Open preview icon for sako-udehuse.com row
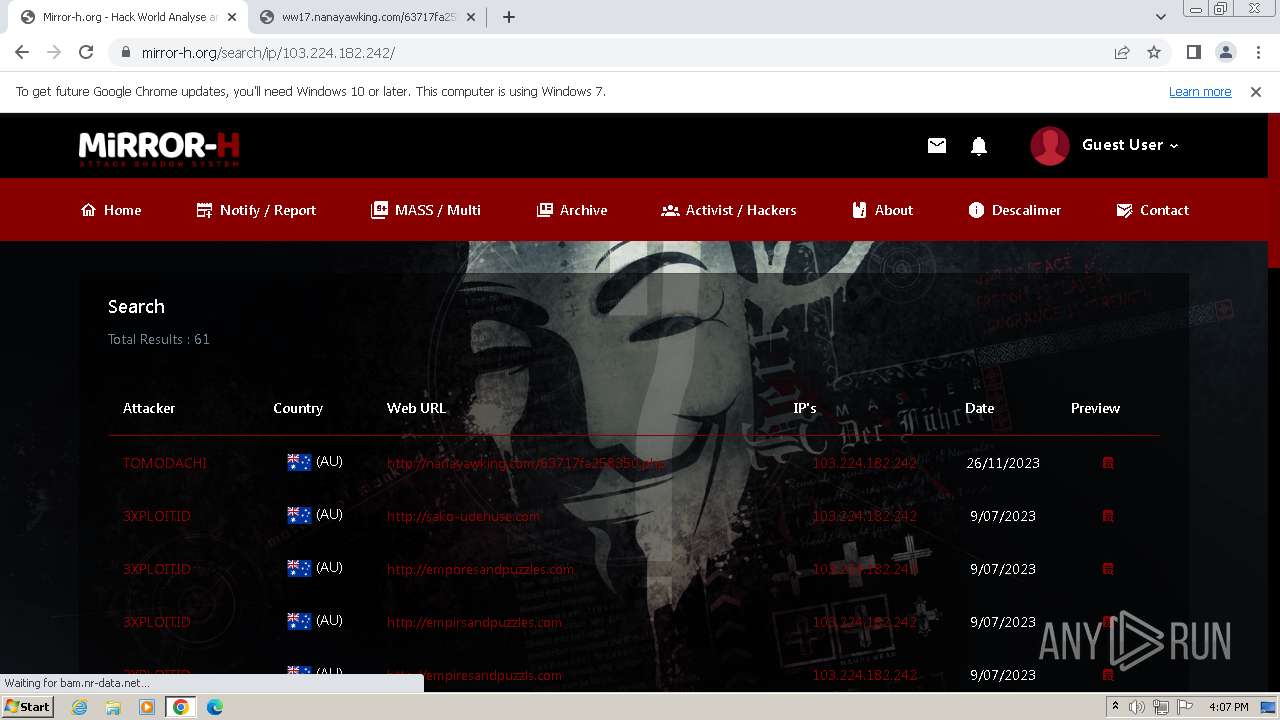 pyautogui.click(x=1108, y=516)
